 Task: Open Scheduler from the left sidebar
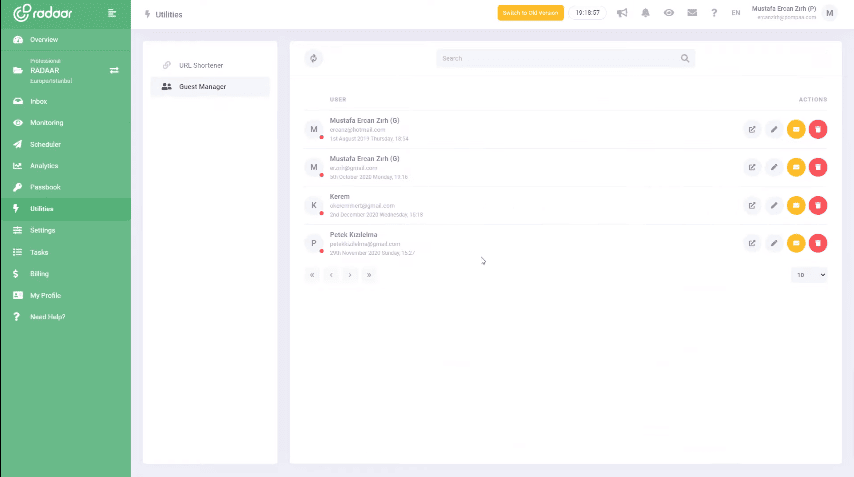(45, 144)
